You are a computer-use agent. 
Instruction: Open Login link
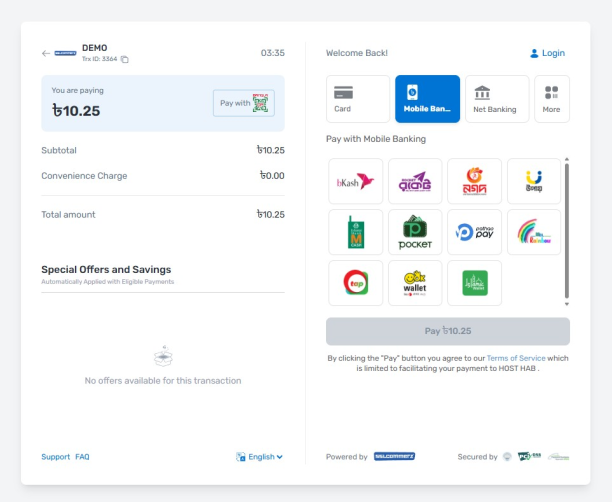click(x=547, y=53)
